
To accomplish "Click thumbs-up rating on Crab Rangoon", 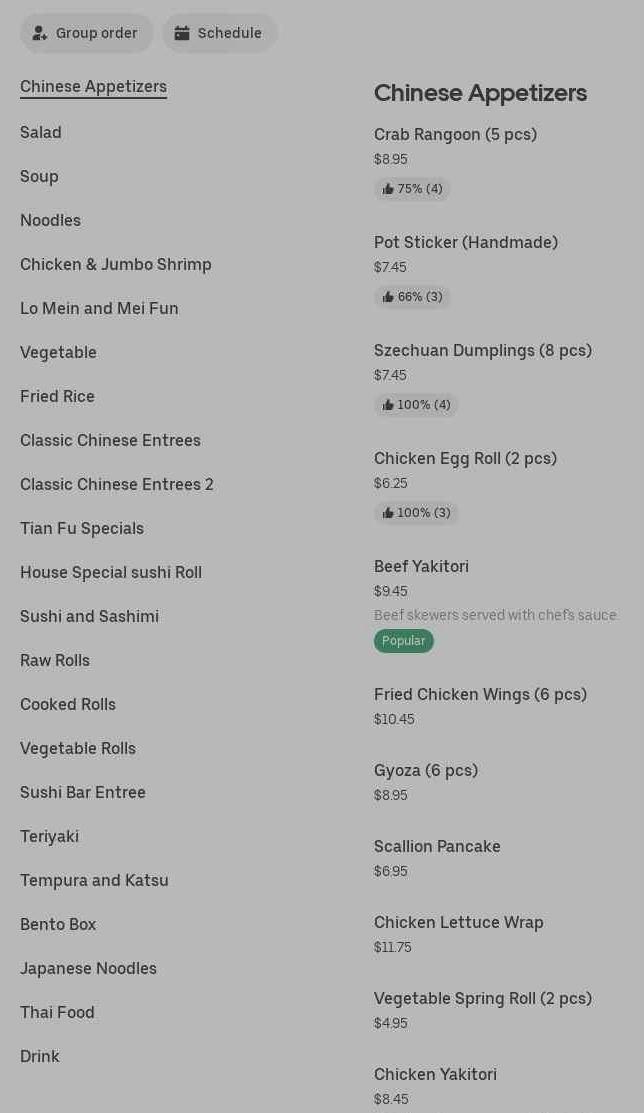I will point(412,189).
